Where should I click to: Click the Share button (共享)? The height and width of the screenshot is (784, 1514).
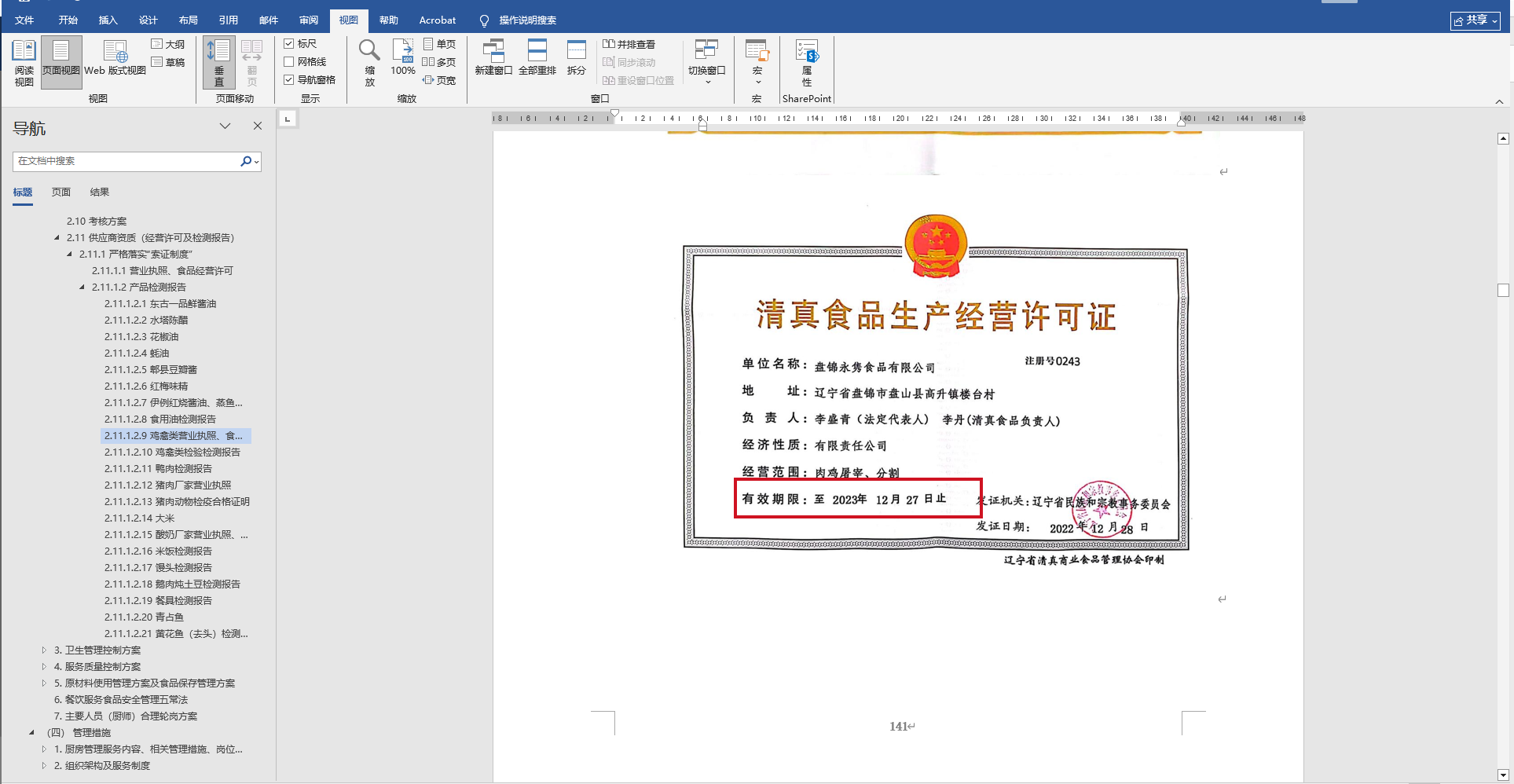1475,20
